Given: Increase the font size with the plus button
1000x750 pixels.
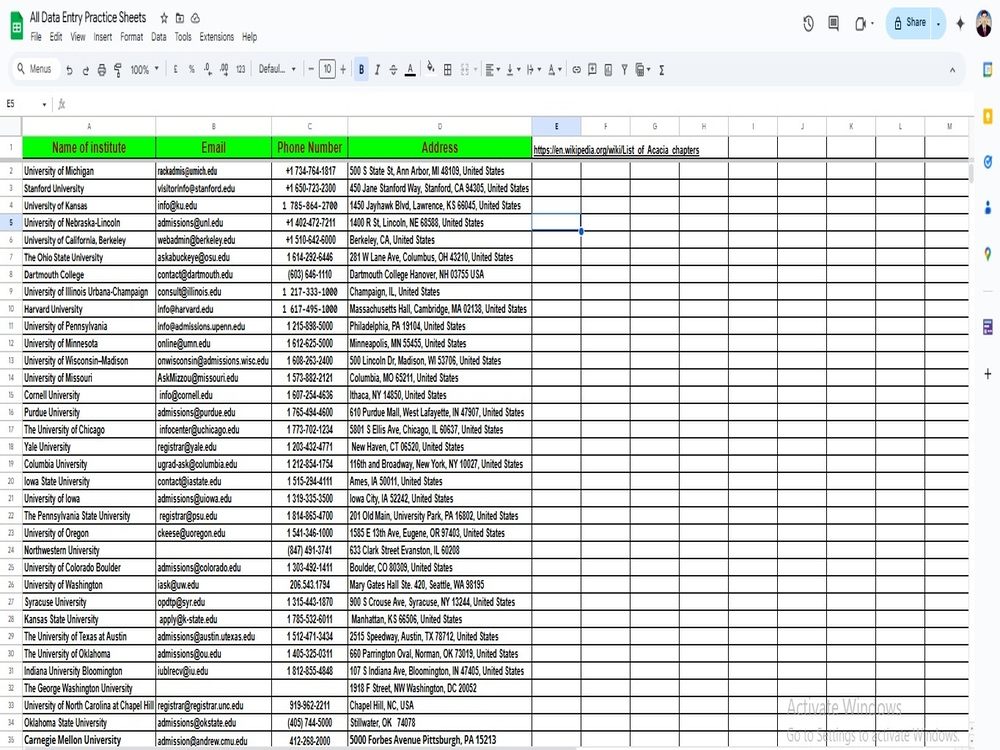Looking at the screenshot, I should point(343,69).
